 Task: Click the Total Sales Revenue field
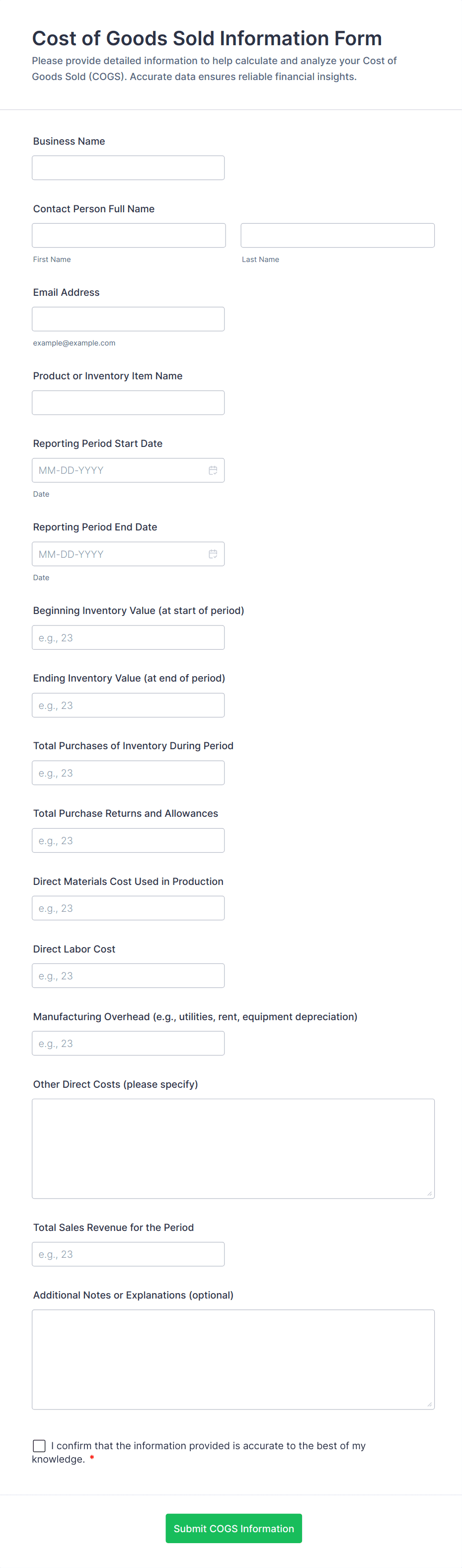point(128,1254)
